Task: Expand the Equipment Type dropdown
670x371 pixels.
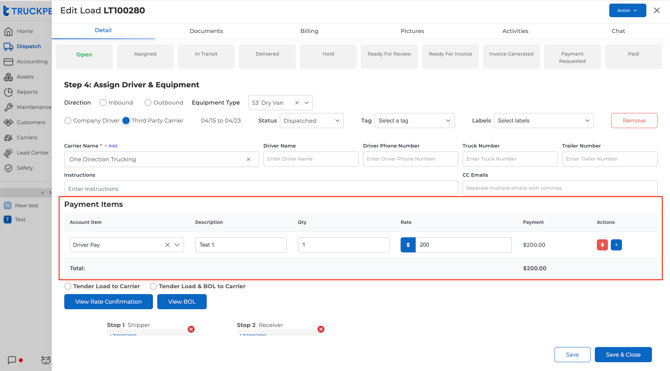Action: [x=306, y=103]
